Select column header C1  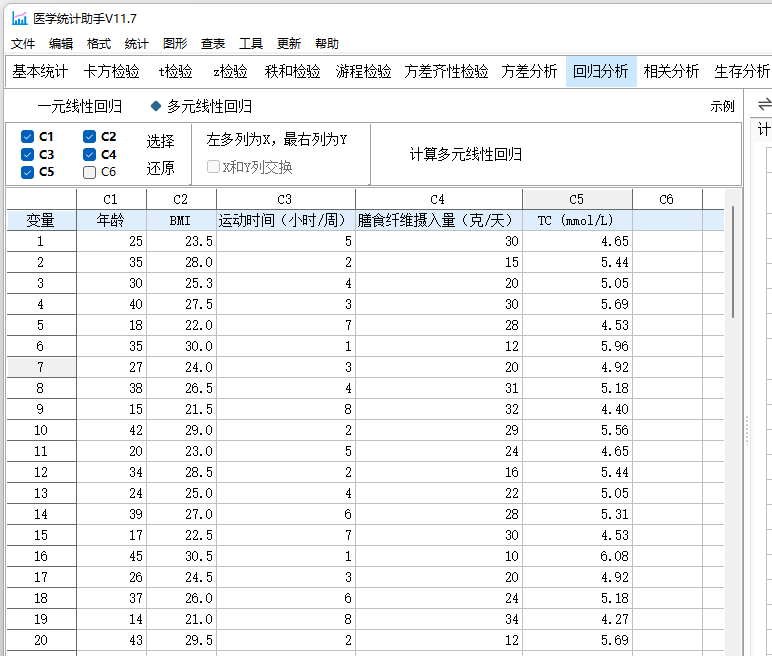(x=111, y=199)
